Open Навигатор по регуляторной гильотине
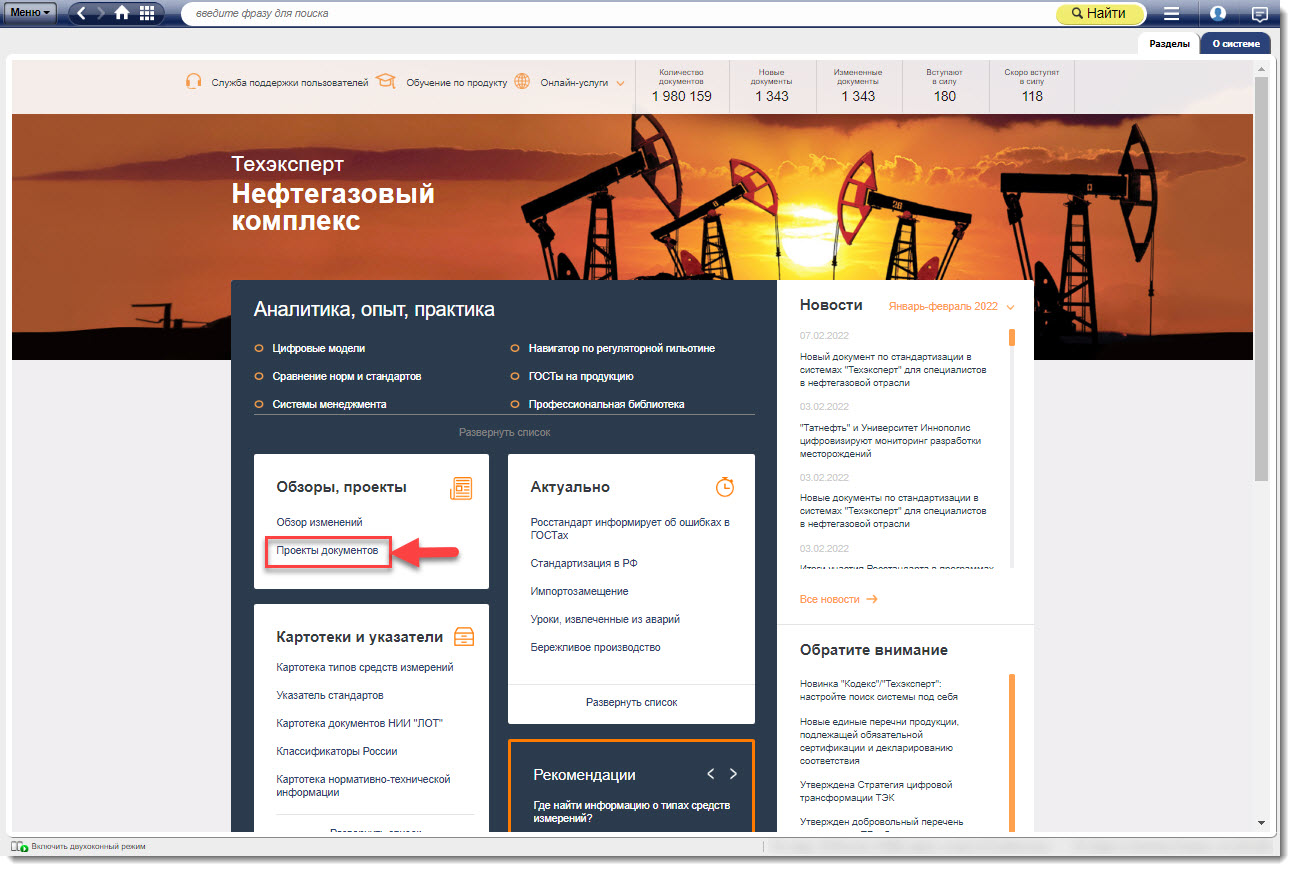1295x871 pixels. [x=621, y=348]
